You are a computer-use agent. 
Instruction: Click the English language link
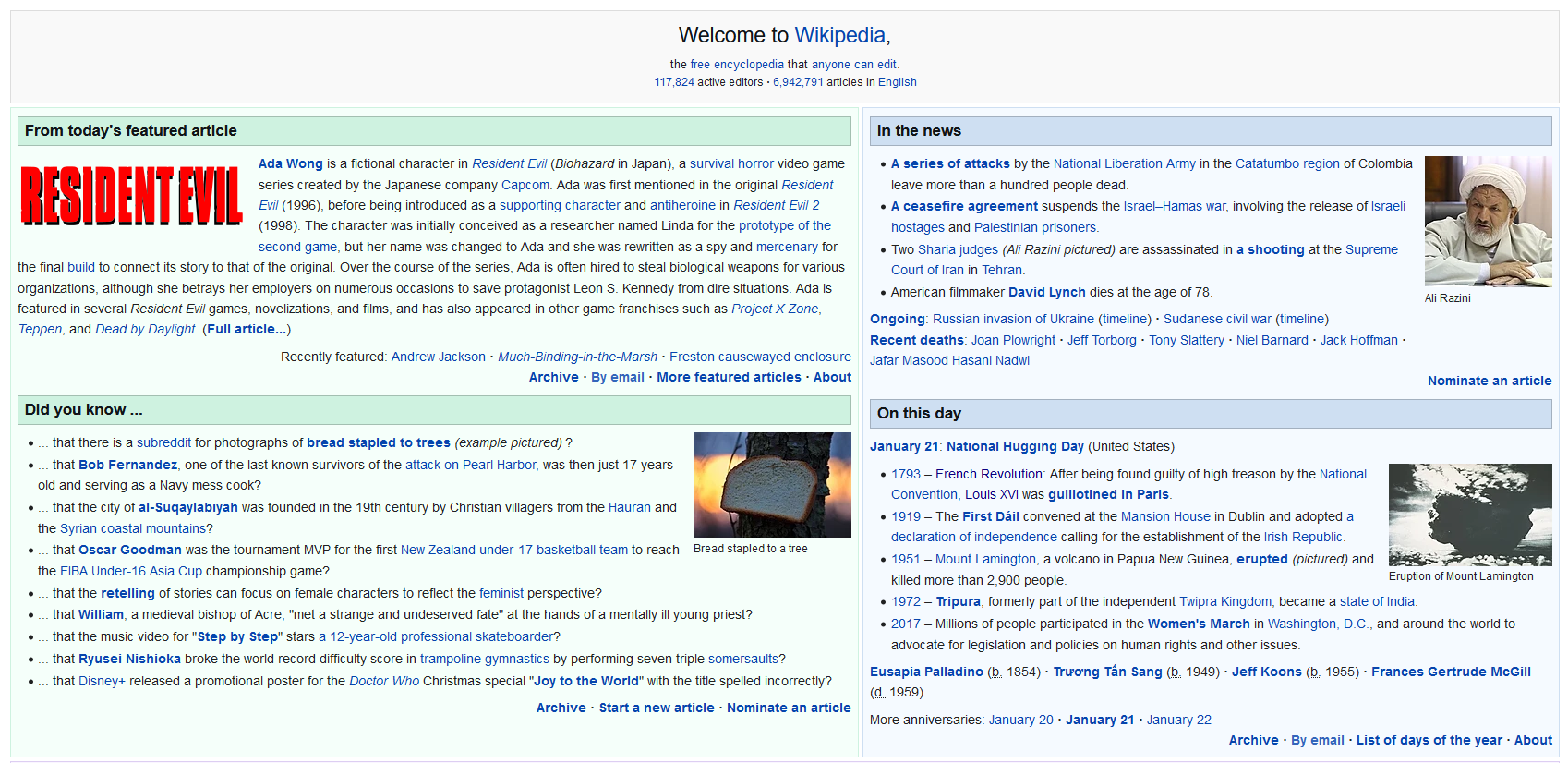coord(898,82)
